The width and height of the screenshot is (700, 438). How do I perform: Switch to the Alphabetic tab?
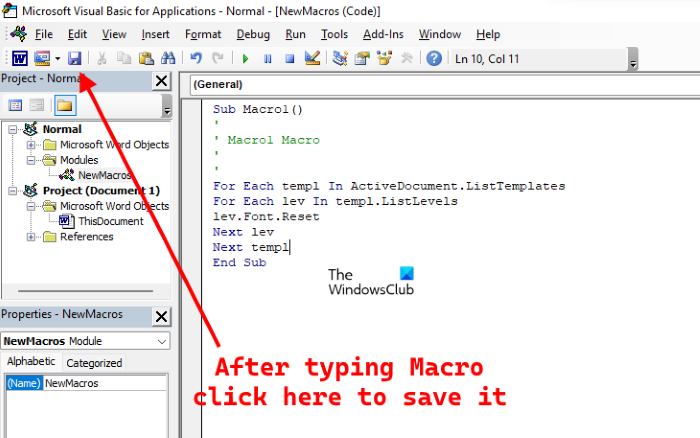tap(31, 361)
